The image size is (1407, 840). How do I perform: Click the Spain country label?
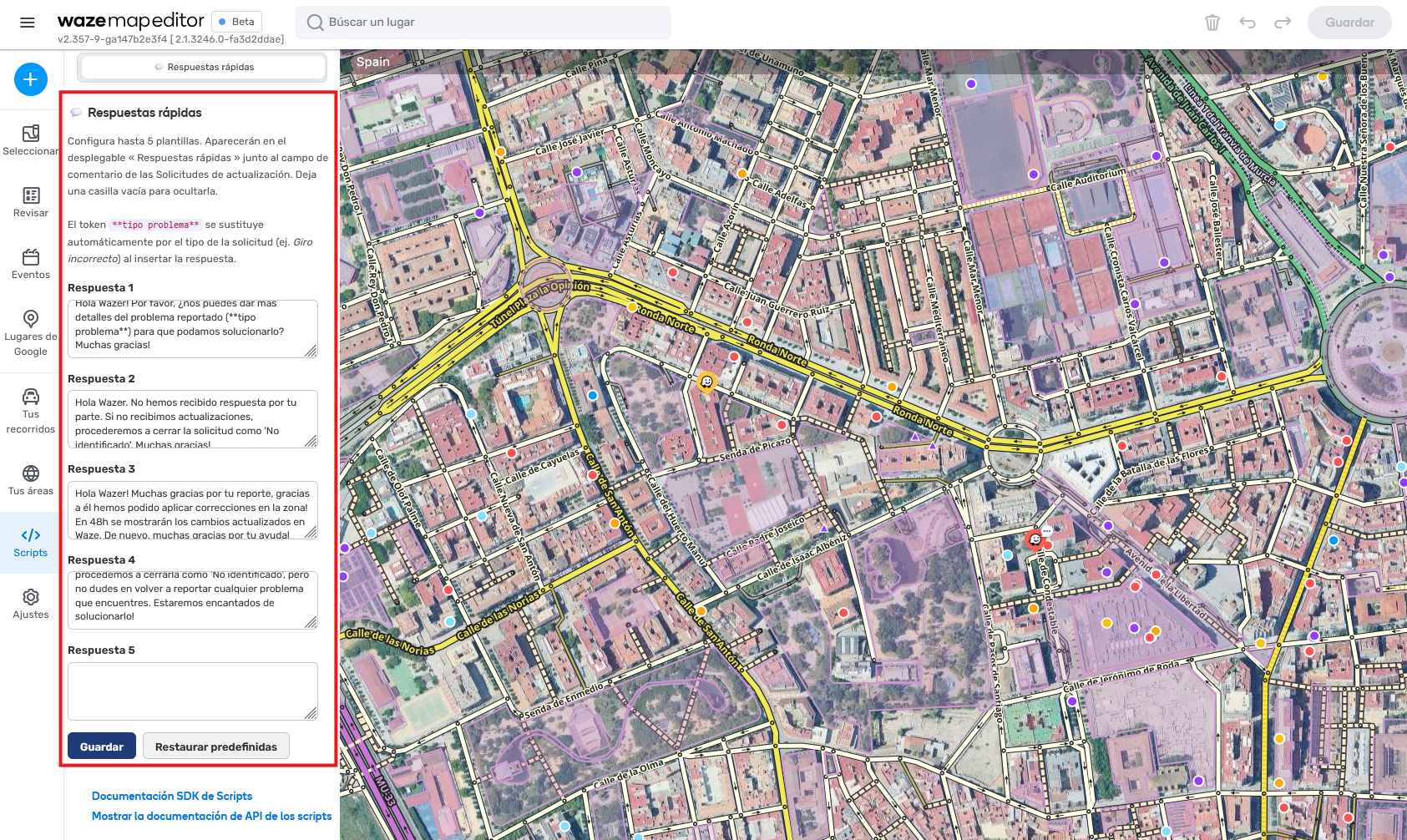pyautogui.click(x=373, y=62)
